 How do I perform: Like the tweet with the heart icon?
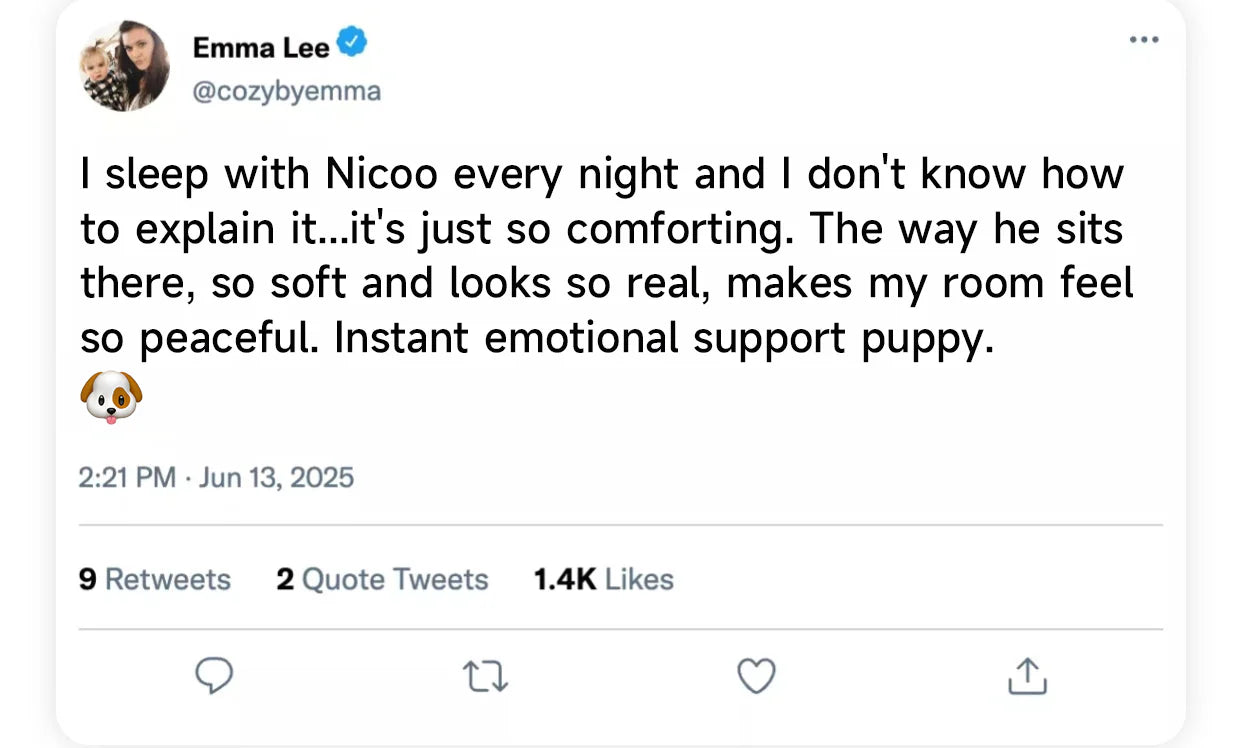(756, 677)
